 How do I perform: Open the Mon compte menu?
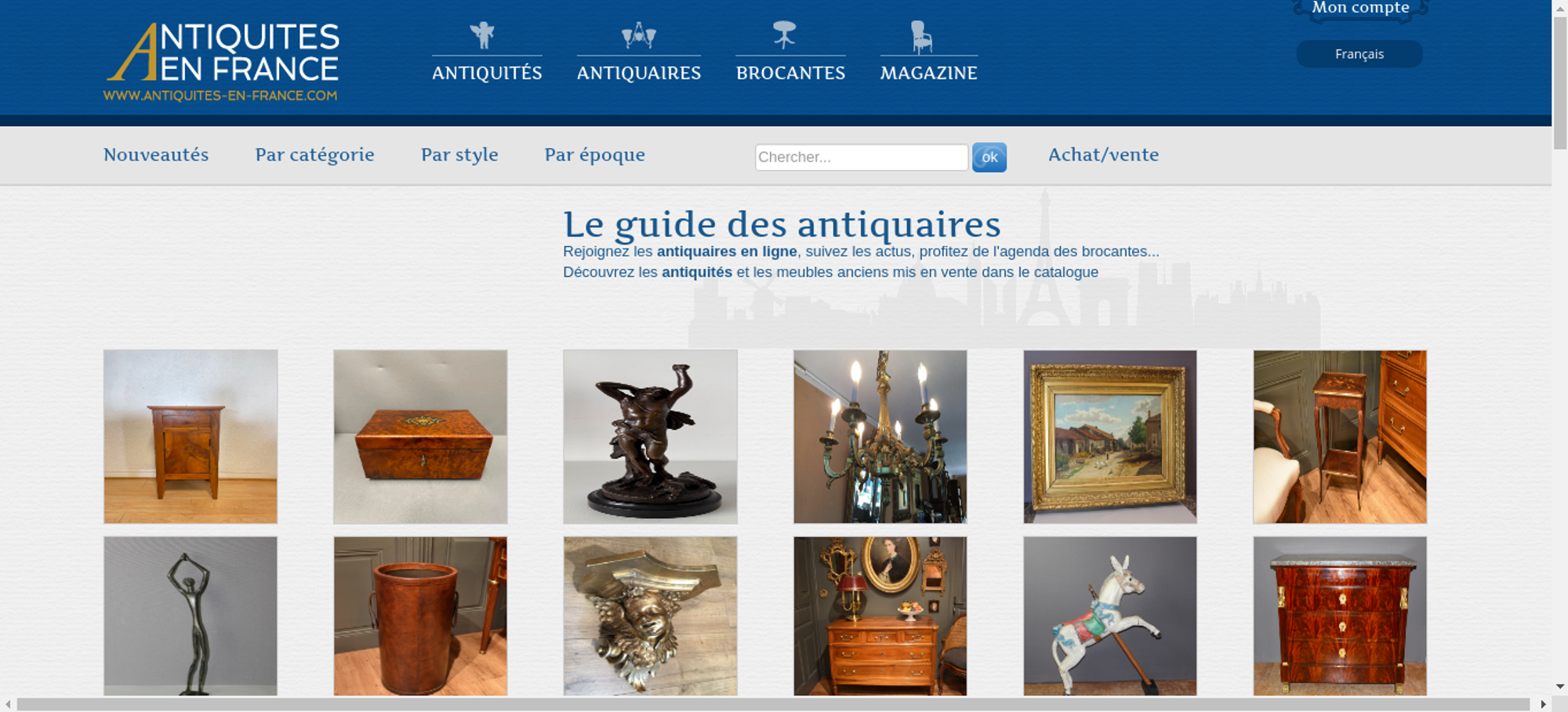pos(1360,9)
